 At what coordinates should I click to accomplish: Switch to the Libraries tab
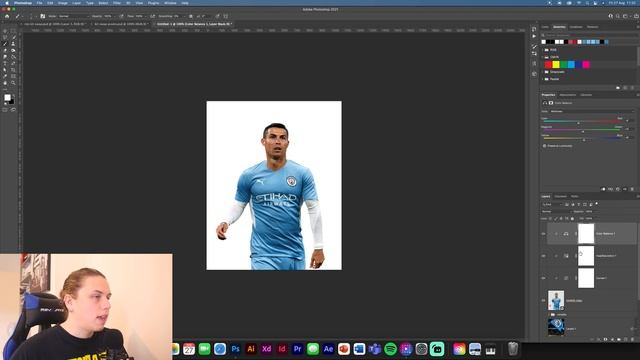point(586,95)
